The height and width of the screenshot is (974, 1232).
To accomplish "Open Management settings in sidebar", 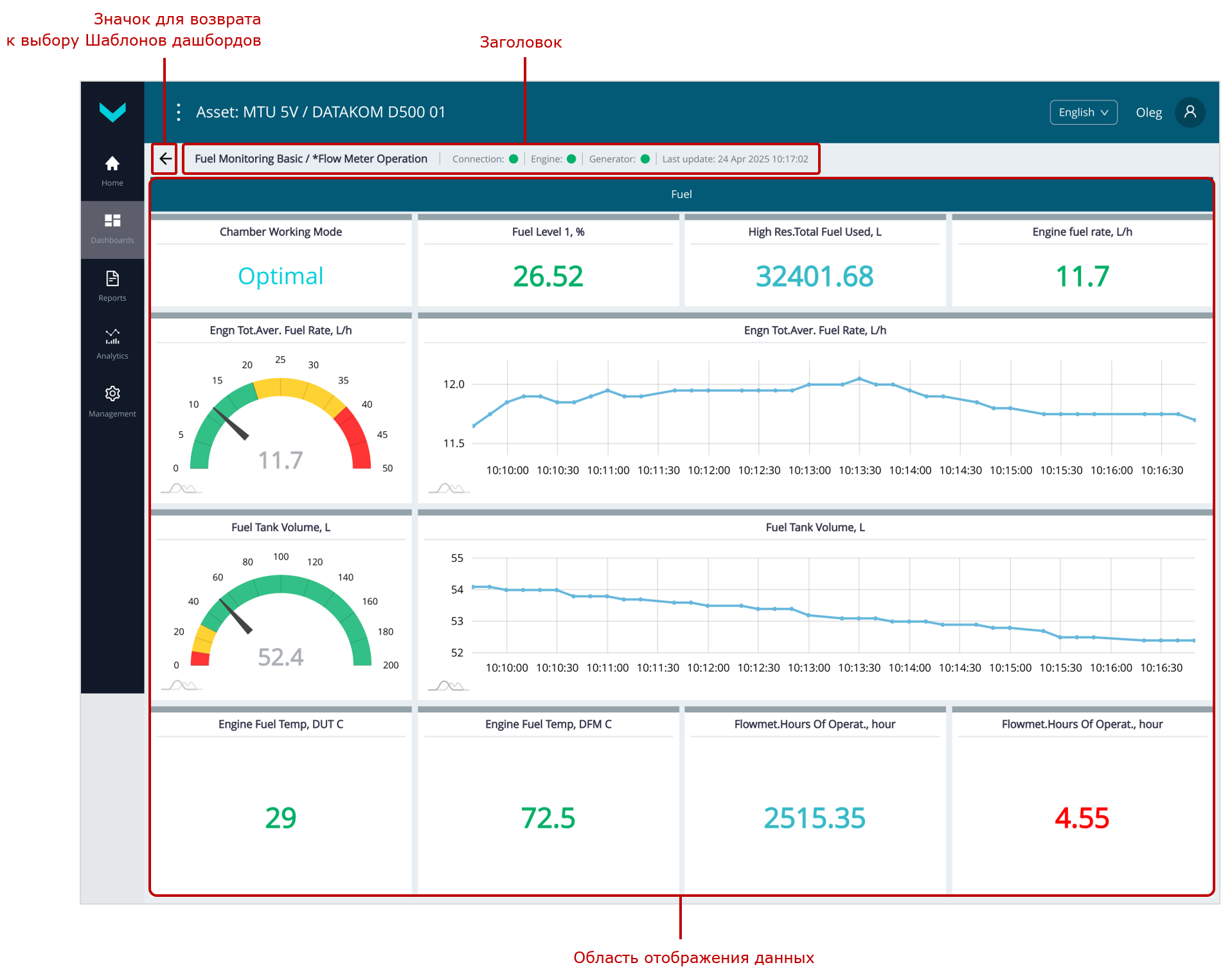I will [112, 401].
